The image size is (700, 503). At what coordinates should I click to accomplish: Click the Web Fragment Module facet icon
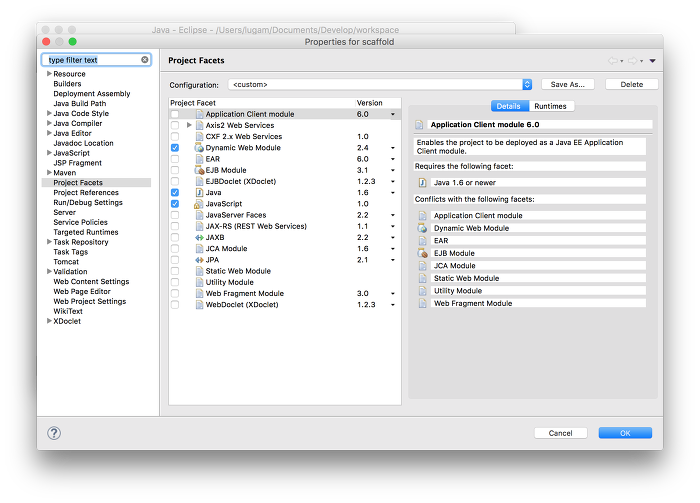(200, 293)
